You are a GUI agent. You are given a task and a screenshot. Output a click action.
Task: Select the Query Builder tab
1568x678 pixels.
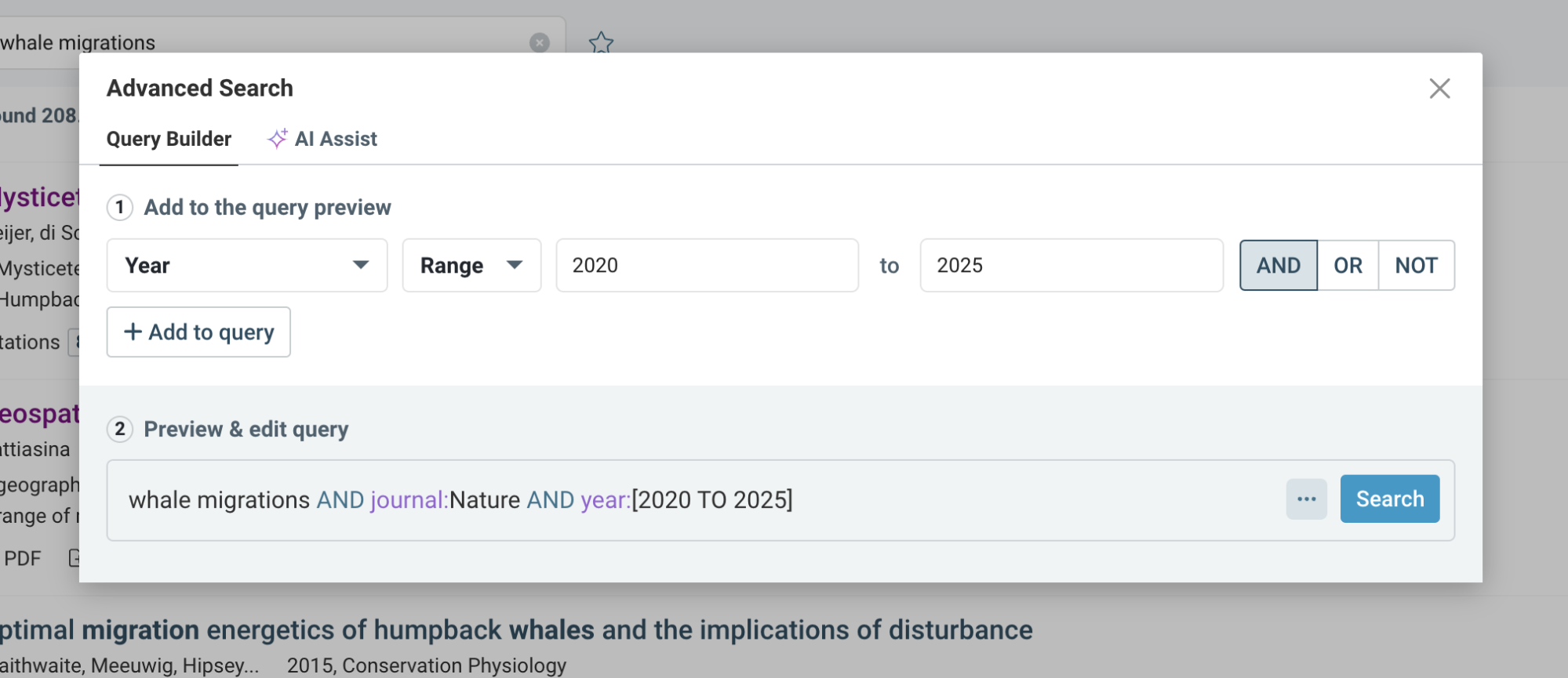169,139
